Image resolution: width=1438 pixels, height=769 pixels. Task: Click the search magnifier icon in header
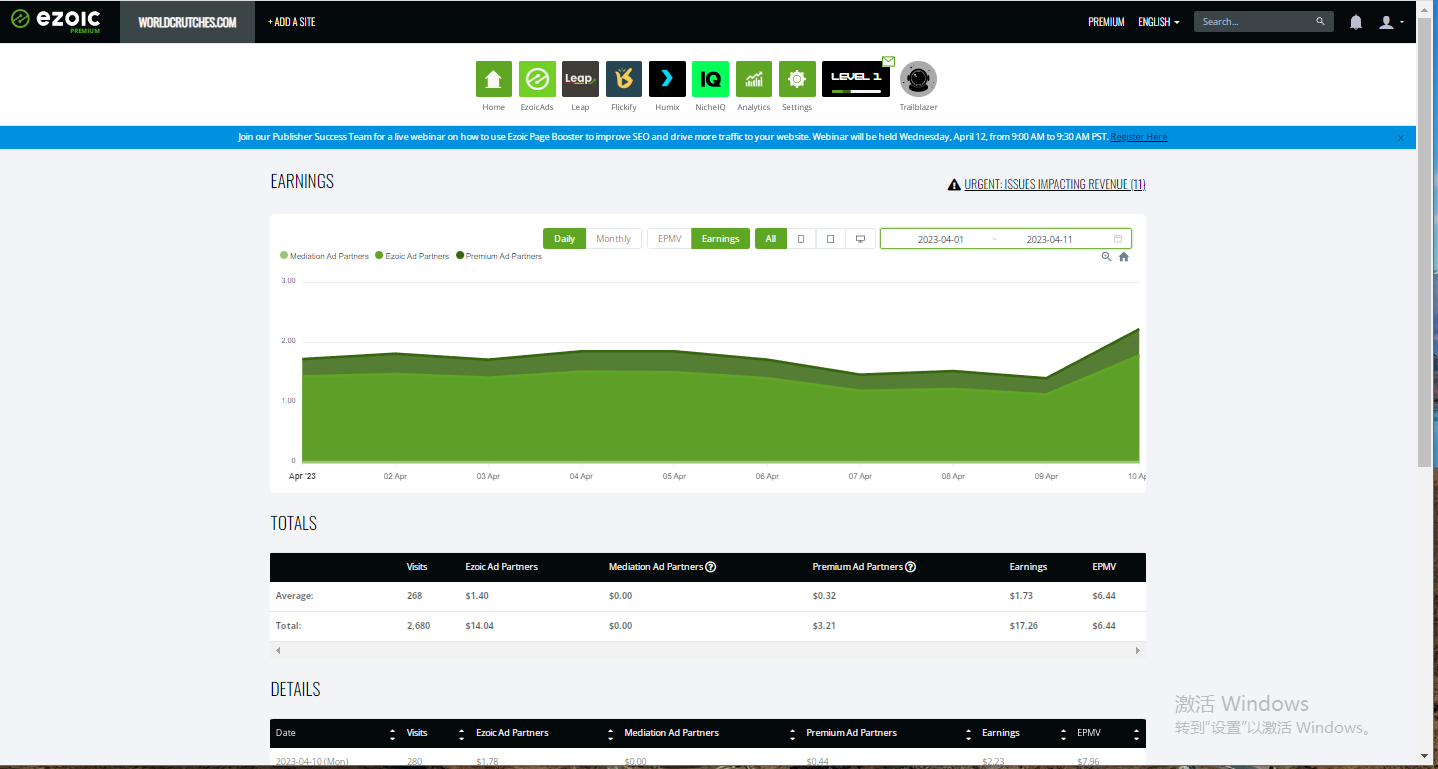(1320, 21)
